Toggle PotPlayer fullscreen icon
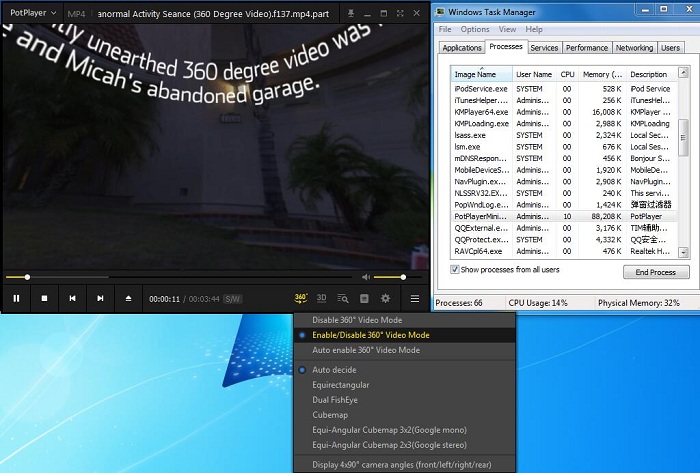Image resolution: width=700 pixels, height=473 pixels. (x=400, y=13)
